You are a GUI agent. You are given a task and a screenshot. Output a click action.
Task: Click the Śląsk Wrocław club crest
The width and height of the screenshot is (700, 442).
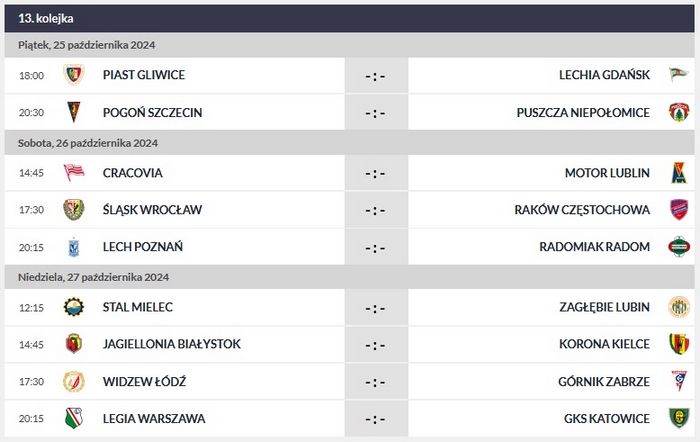click(73, 209)
